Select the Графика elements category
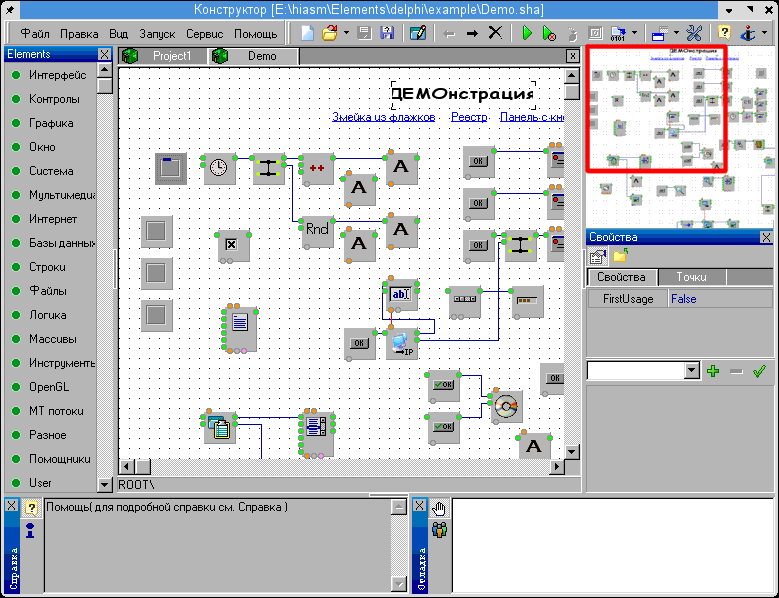The height and width of the screenshot is (598, 779). 51,123
